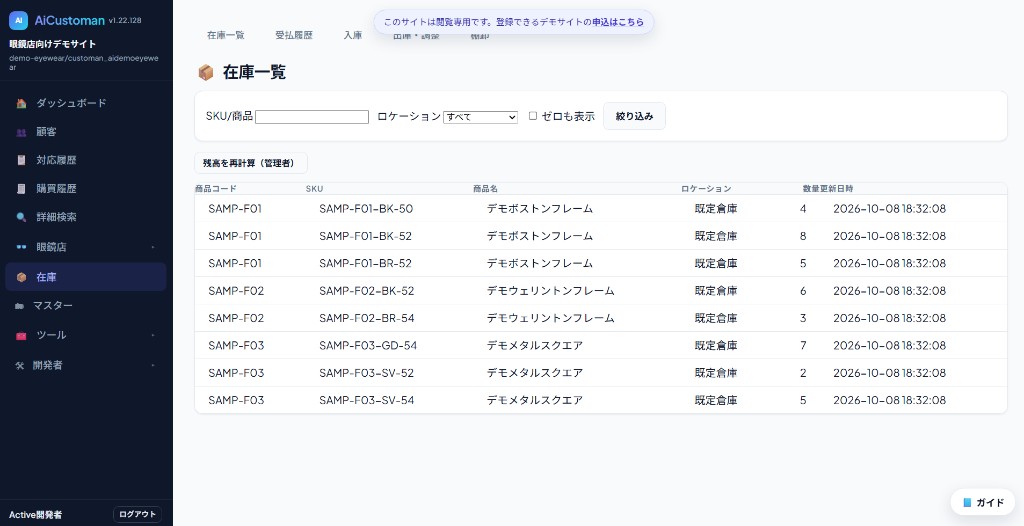1024x526 pixels.
Task: Click the SKU column header
Action: coord(314,189)
